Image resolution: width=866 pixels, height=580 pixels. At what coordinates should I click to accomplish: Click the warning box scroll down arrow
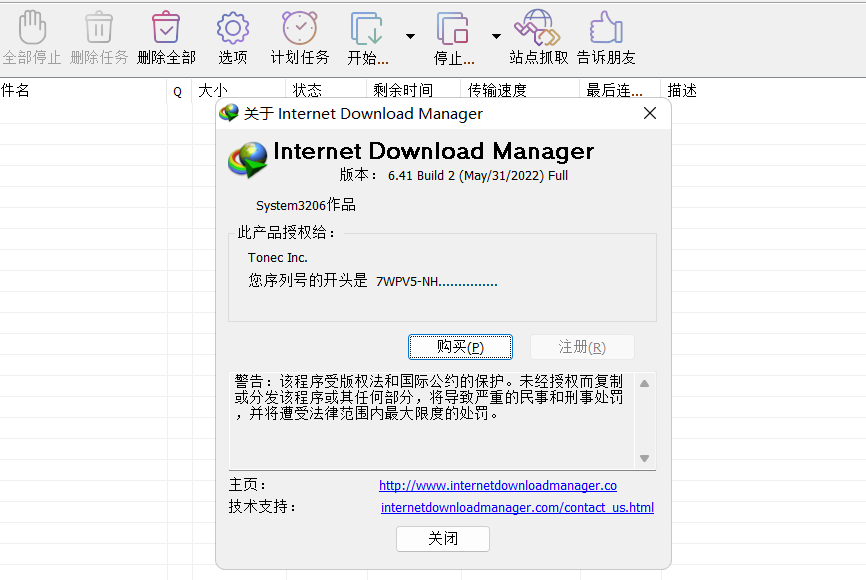point(645,458)
